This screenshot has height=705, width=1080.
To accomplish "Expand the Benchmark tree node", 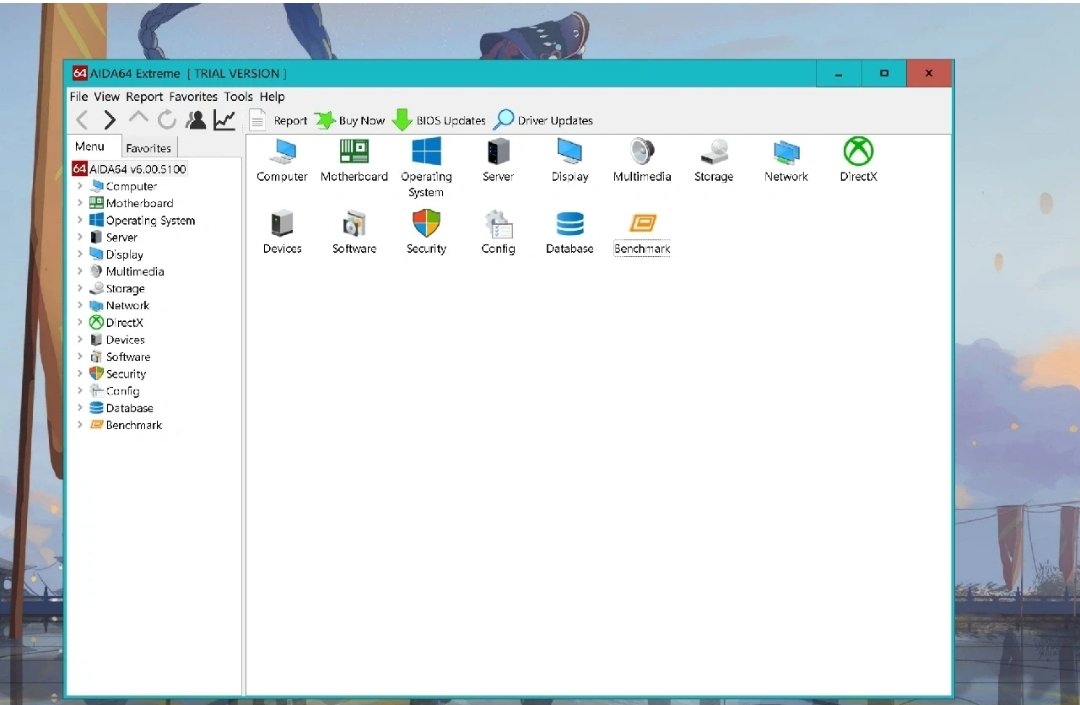I will [80, 425].
